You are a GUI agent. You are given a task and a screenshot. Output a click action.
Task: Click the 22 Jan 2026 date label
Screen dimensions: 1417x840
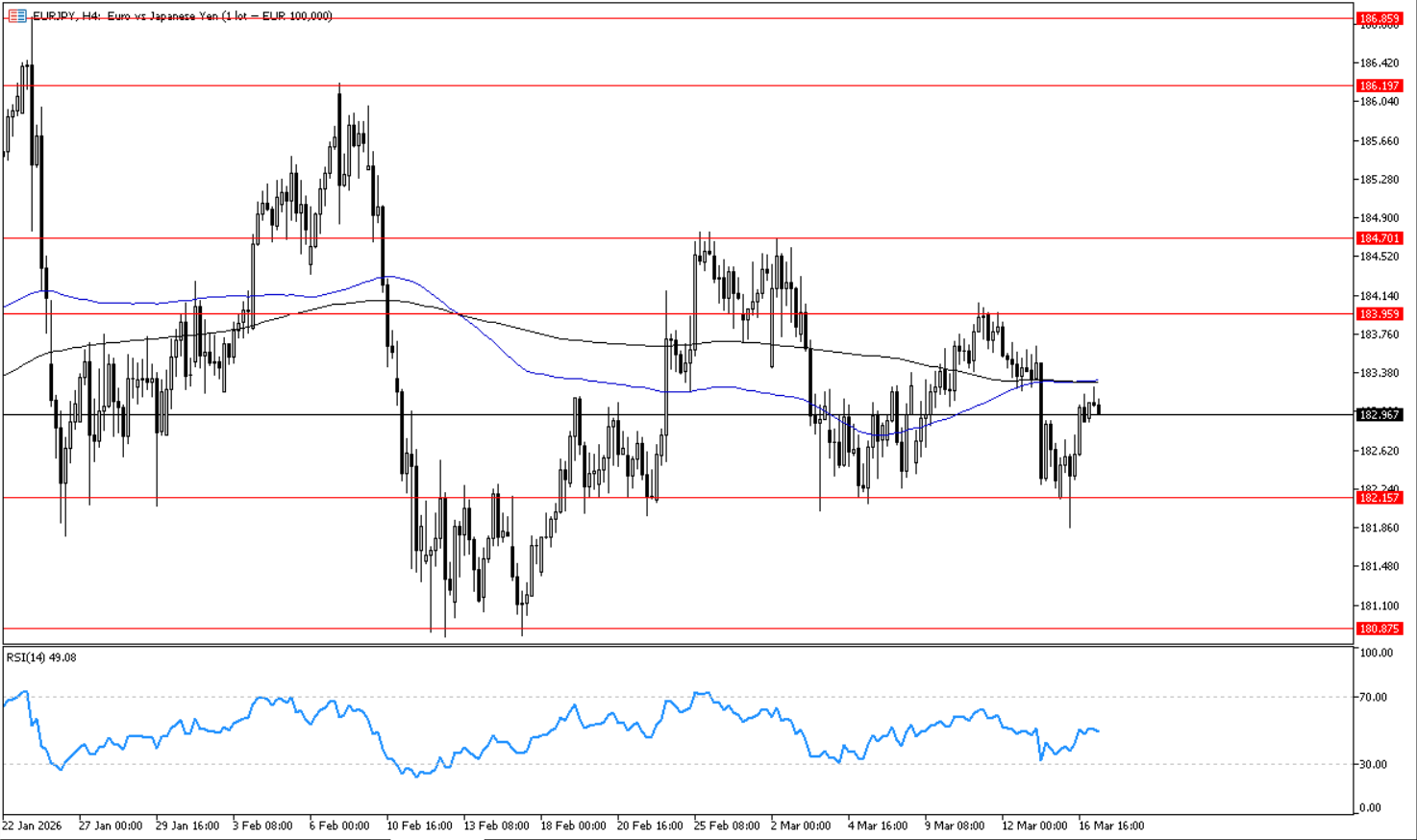(32, 826)
